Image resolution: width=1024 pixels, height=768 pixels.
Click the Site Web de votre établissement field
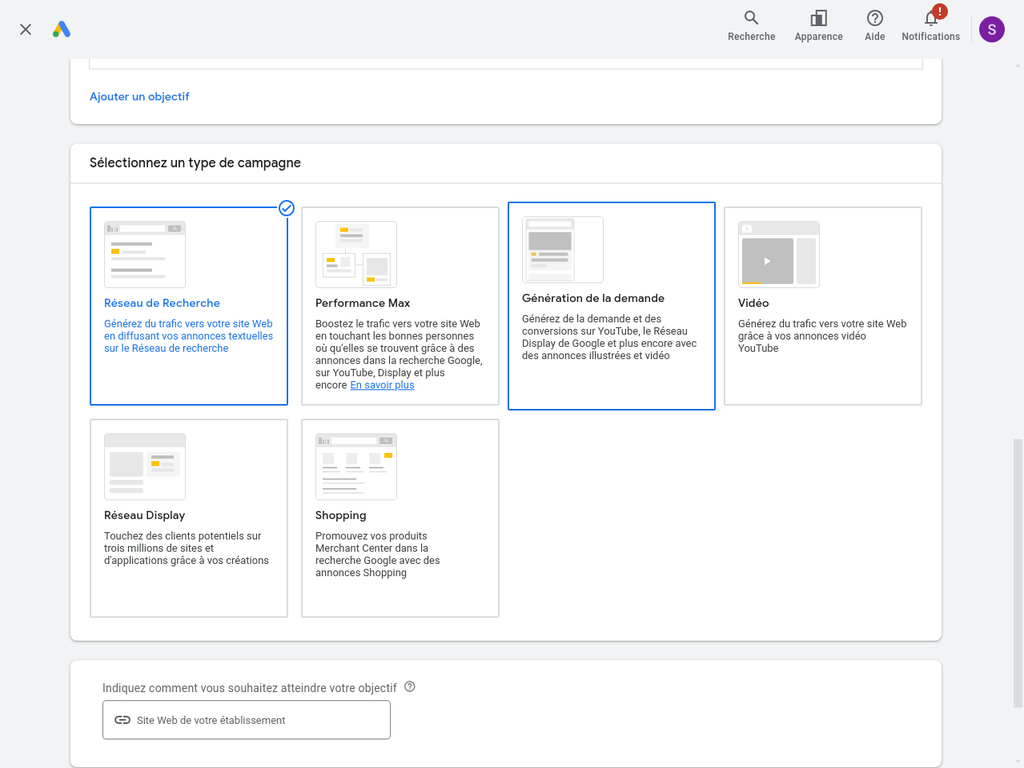[246, 720]
